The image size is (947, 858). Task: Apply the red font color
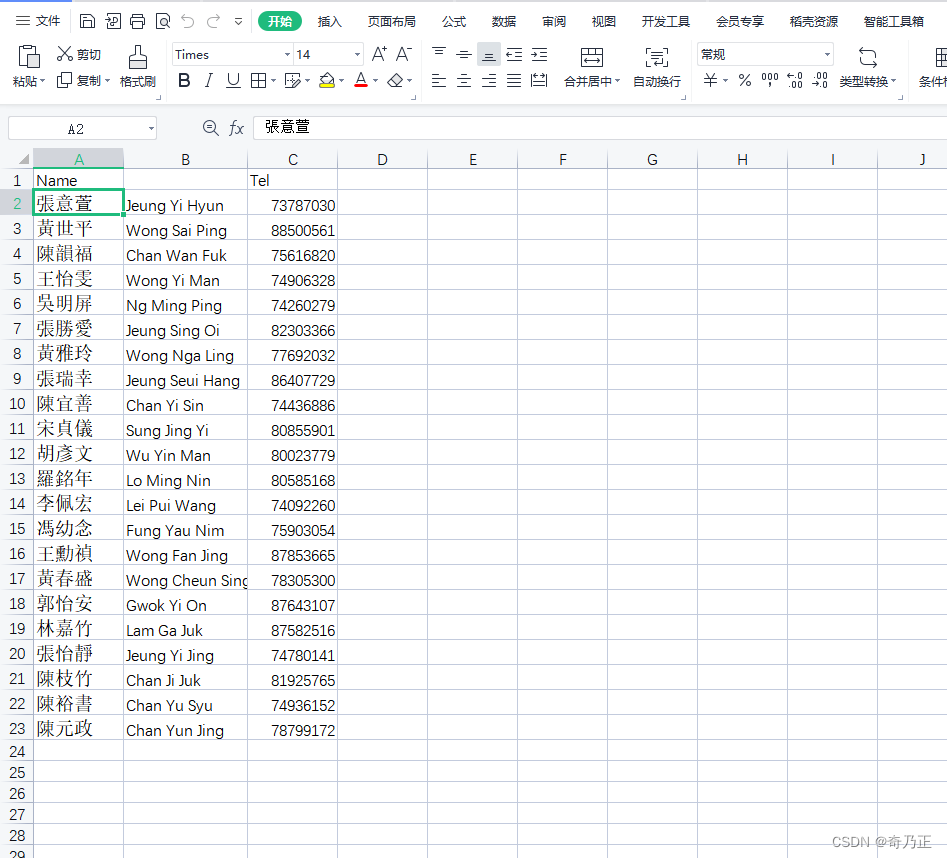pyautogui.click(x=361, y=80)
